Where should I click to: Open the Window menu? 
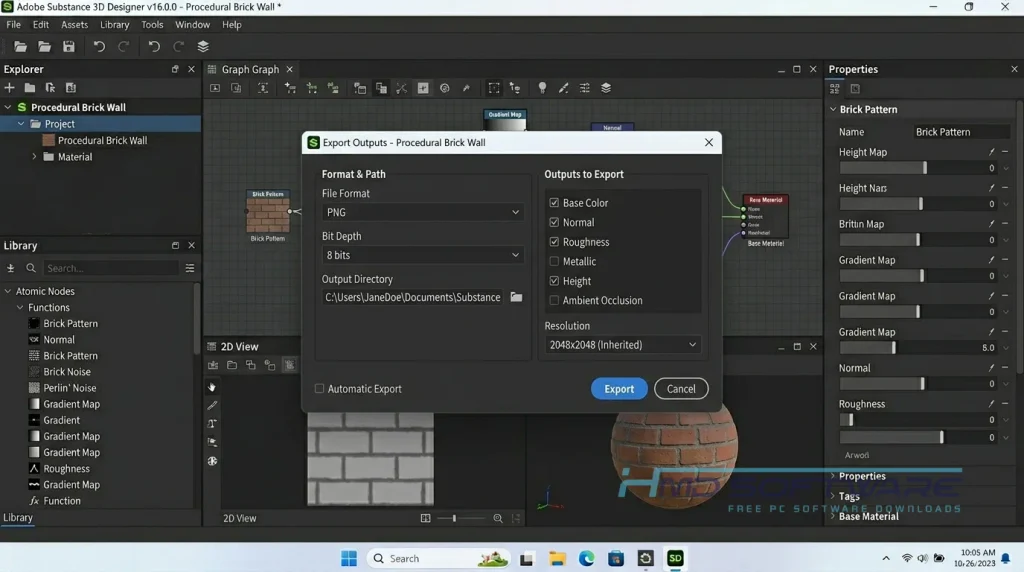pyautogui.click(x=192, y=25)
